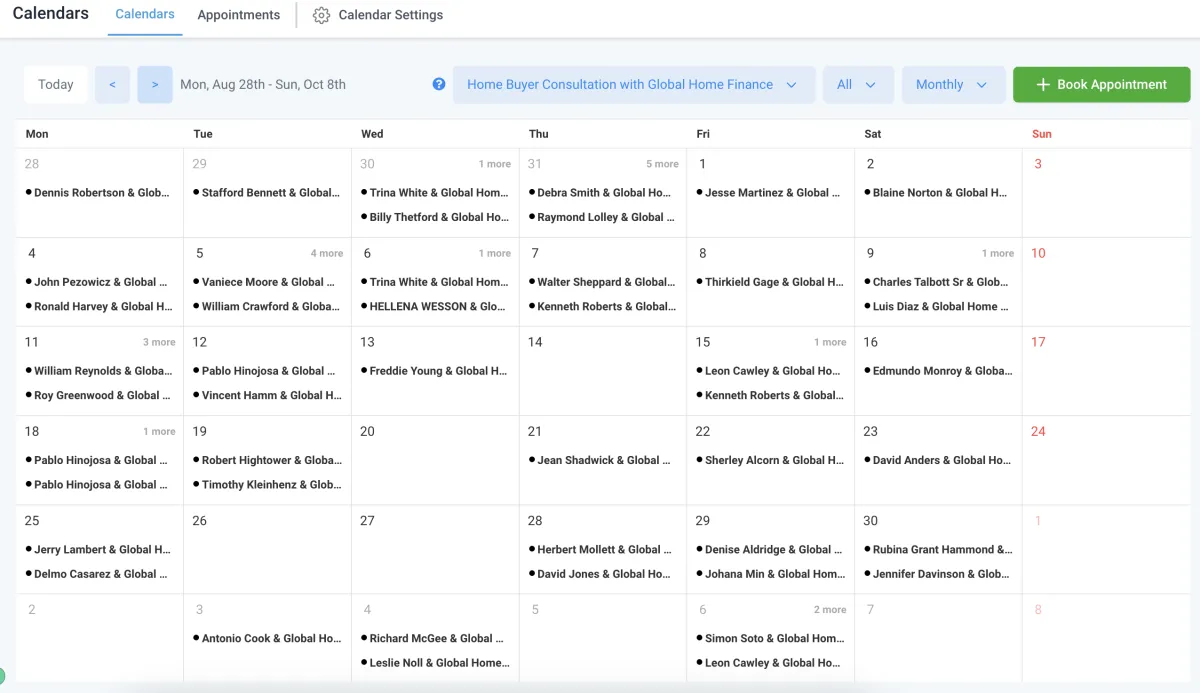Image resolution: width=1200 pixels, height=693 pixels.
Task: Open HELLENA WESSON appointment
Action: (435, 306)
